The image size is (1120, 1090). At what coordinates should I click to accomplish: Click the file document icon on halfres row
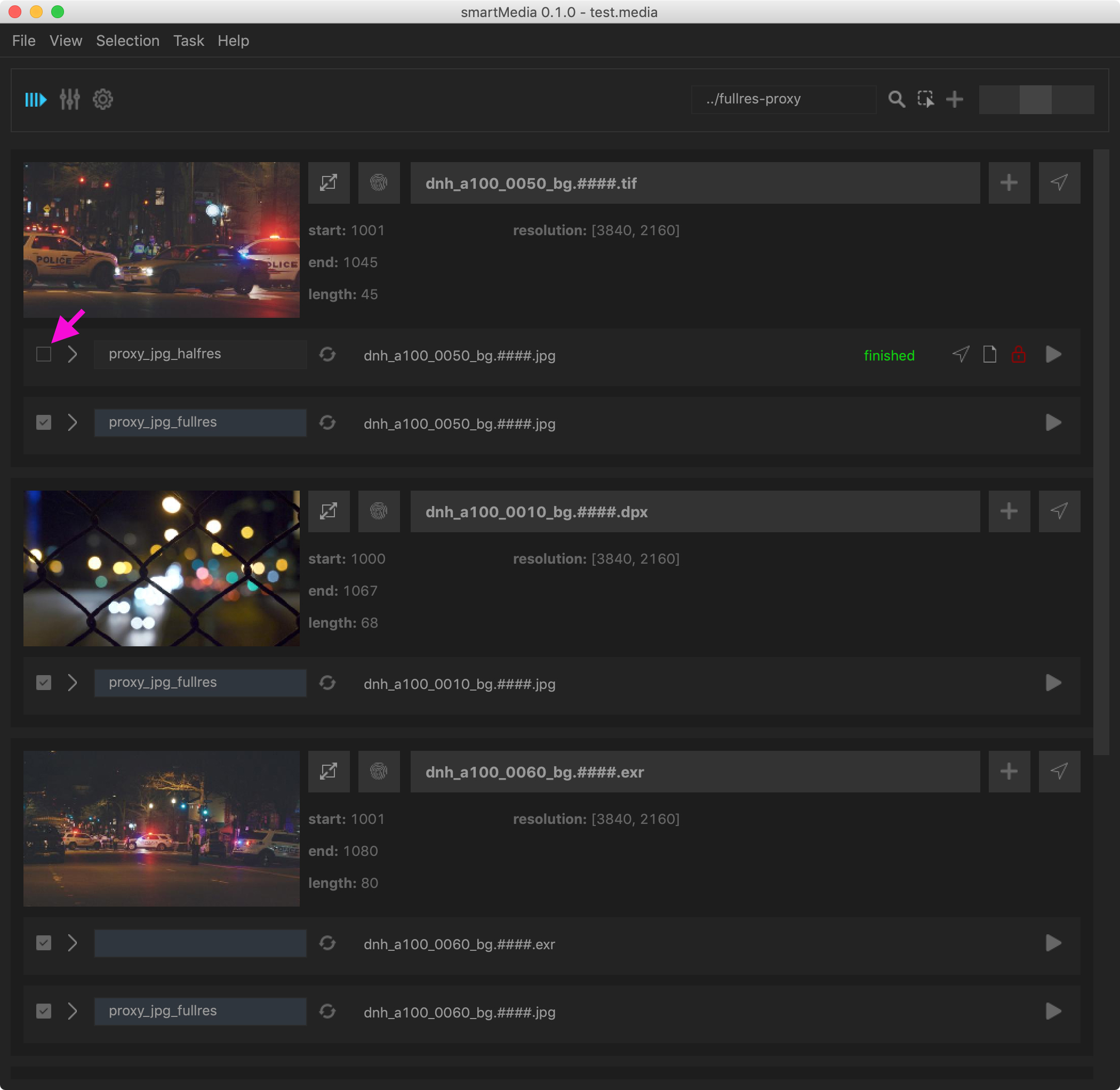tap(989, 355)
